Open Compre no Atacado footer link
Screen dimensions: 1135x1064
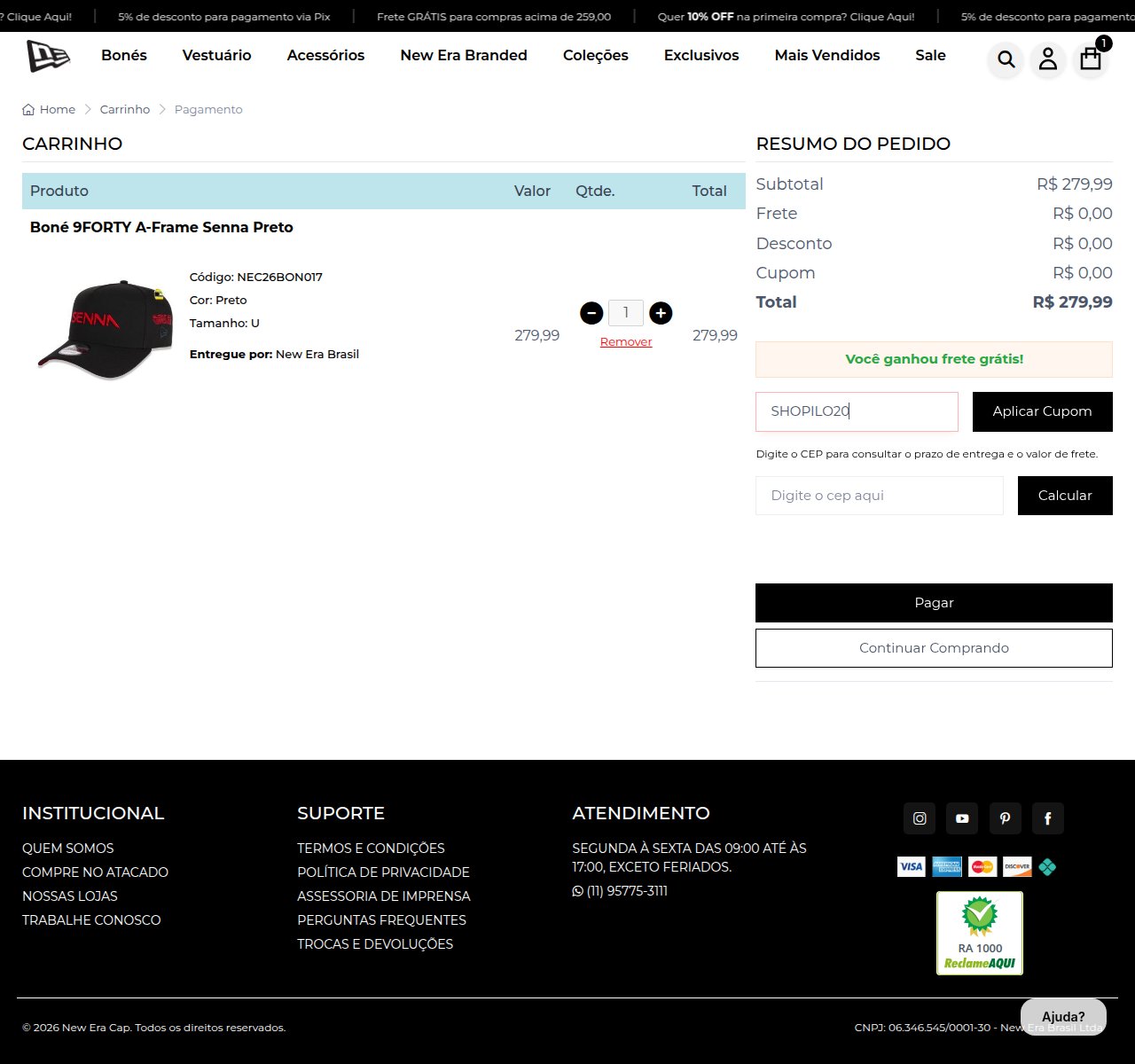(x=95, y=872)
